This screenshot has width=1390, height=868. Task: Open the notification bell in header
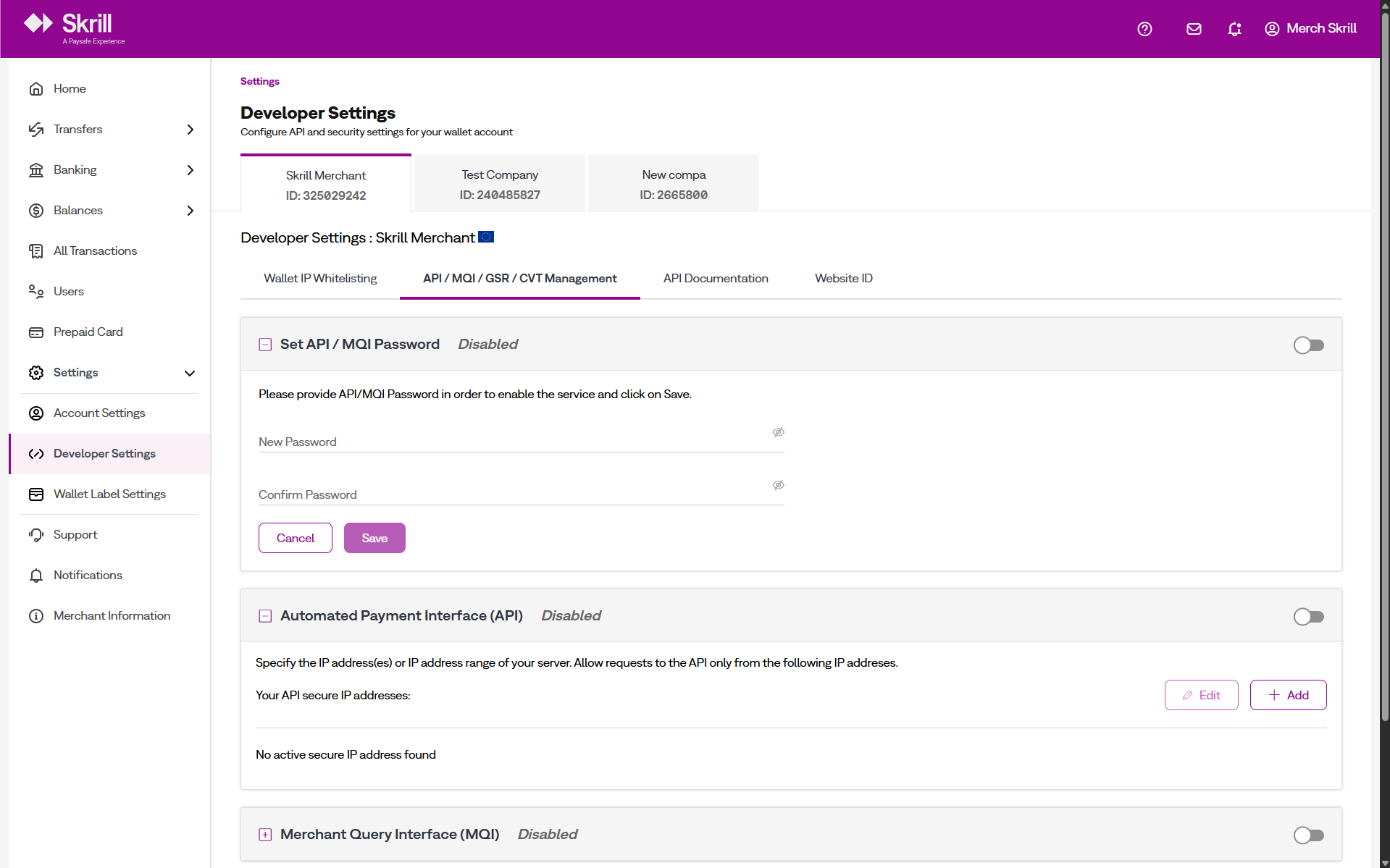1234,29
